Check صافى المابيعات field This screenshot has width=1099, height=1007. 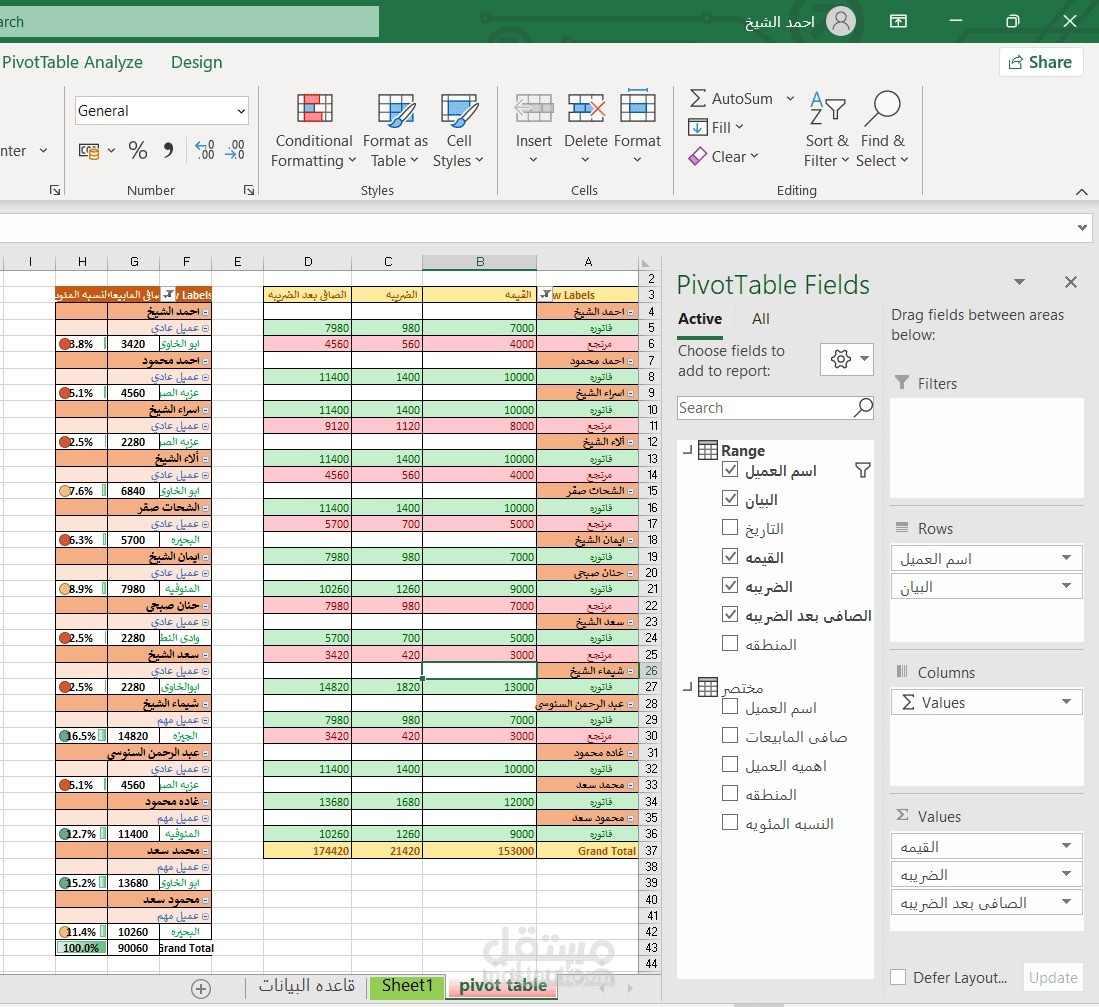coord(730,735)
